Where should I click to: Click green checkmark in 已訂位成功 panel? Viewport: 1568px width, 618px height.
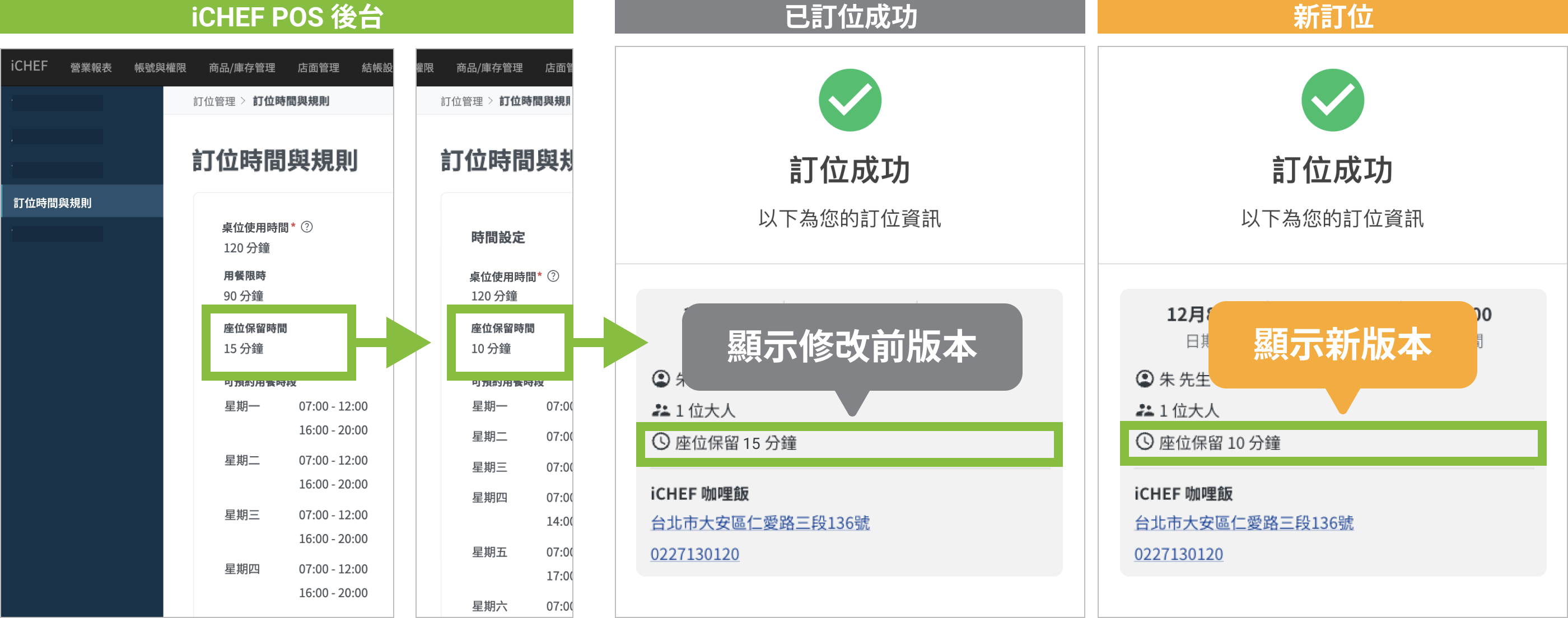coord(849,100)
